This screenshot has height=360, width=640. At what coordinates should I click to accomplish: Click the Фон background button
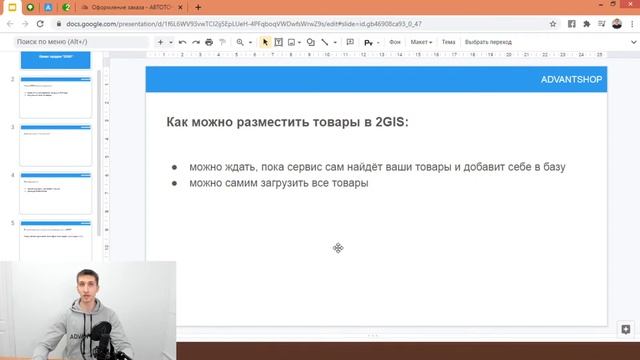coord(395,42)
